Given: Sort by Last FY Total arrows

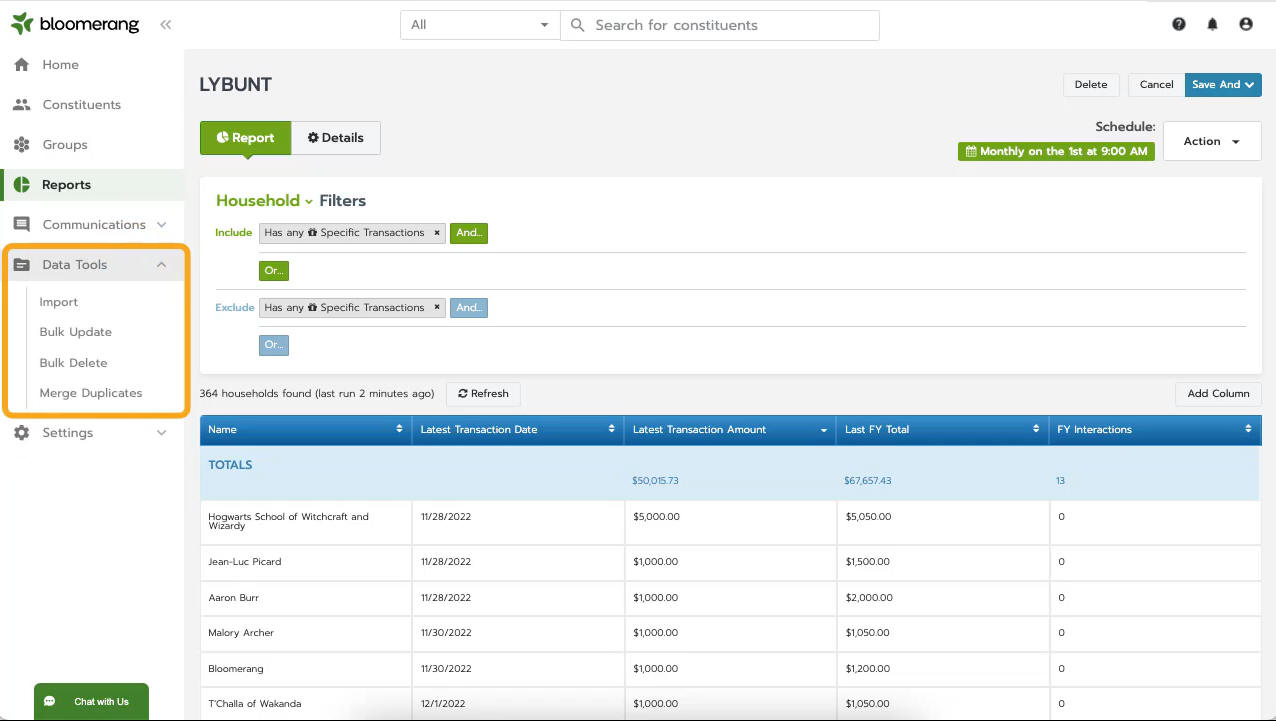Looking at the screenshot, I should point(1036,430).
